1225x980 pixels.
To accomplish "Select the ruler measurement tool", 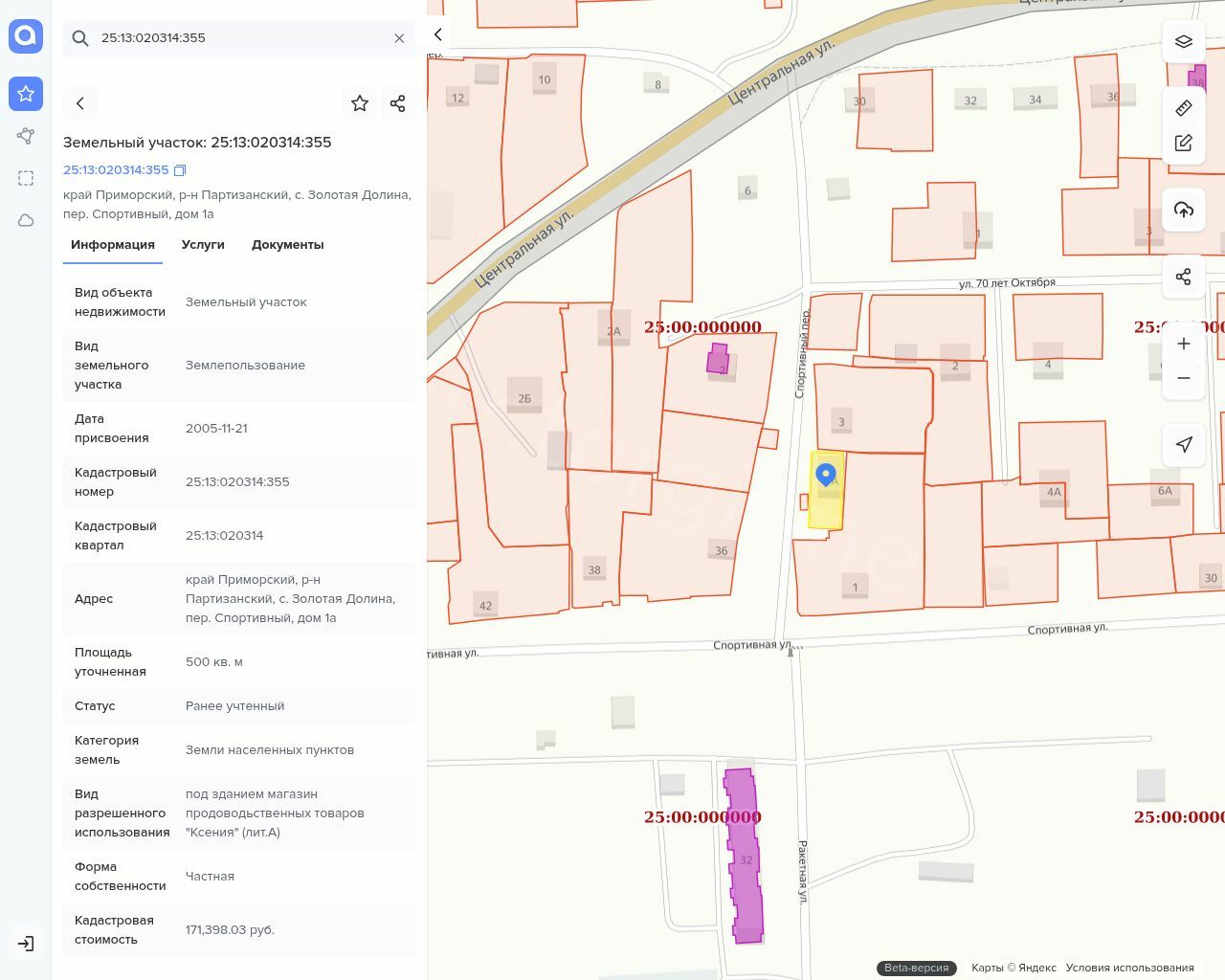I will 1184,108.
